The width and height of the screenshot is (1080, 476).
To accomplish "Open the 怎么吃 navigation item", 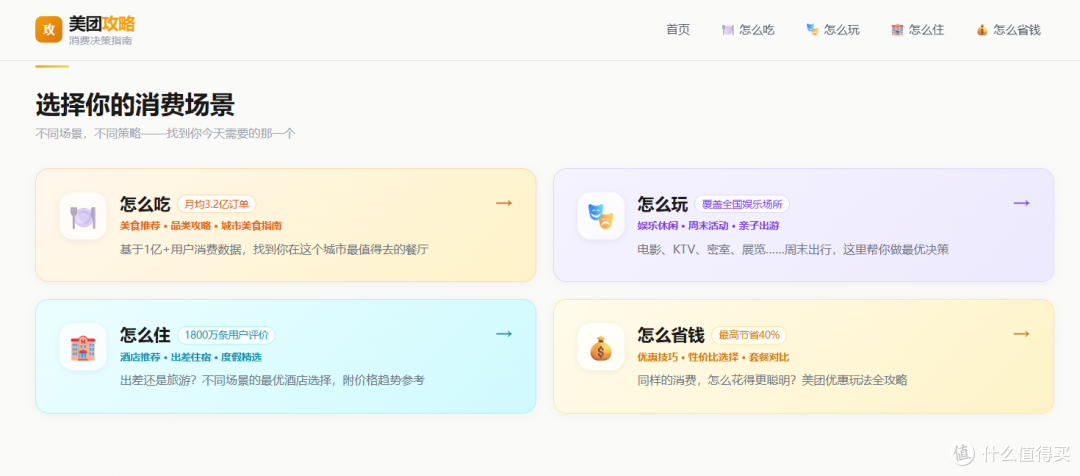I will tap(748, 30).
